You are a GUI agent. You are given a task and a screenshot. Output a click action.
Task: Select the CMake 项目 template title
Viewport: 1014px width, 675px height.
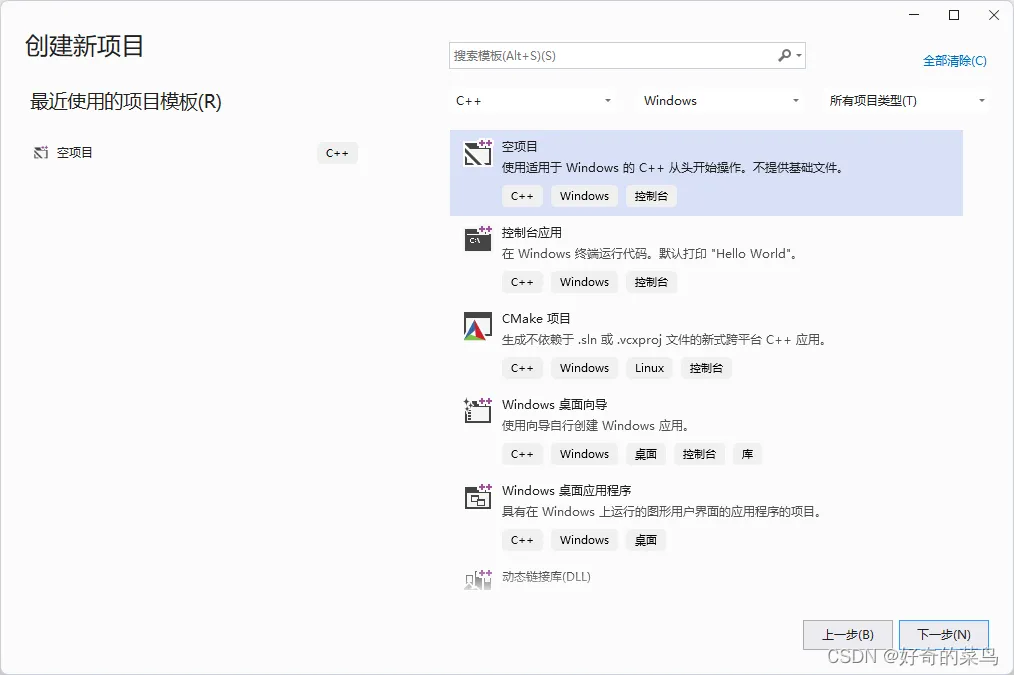tap(536, 319)
